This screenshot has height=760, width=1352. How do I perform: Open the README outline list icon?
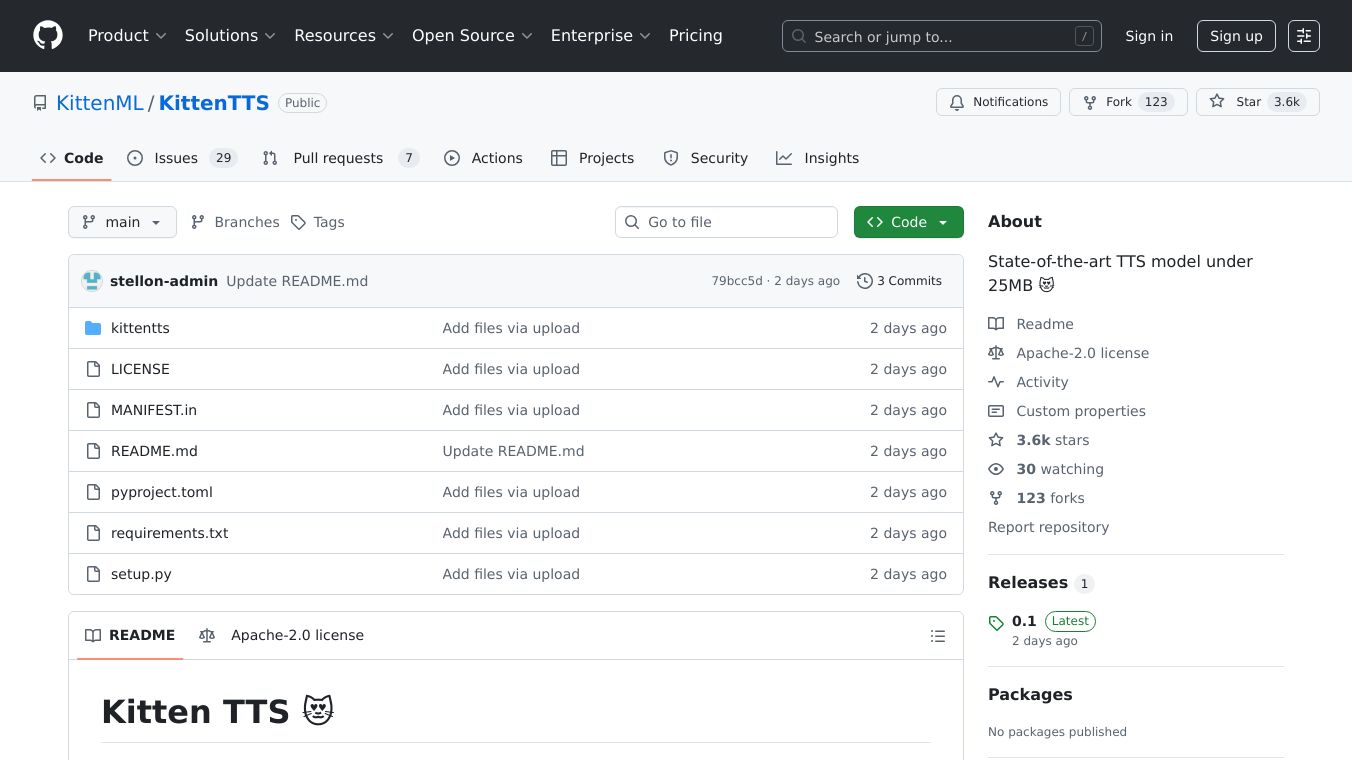(937, 636)
